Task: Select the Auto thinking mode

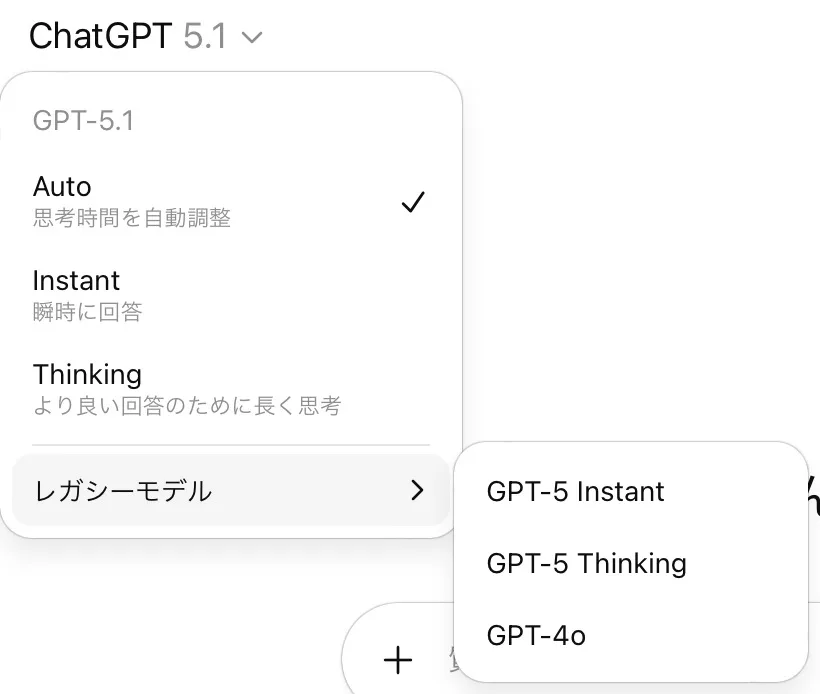Action: [x=62, y=187]
